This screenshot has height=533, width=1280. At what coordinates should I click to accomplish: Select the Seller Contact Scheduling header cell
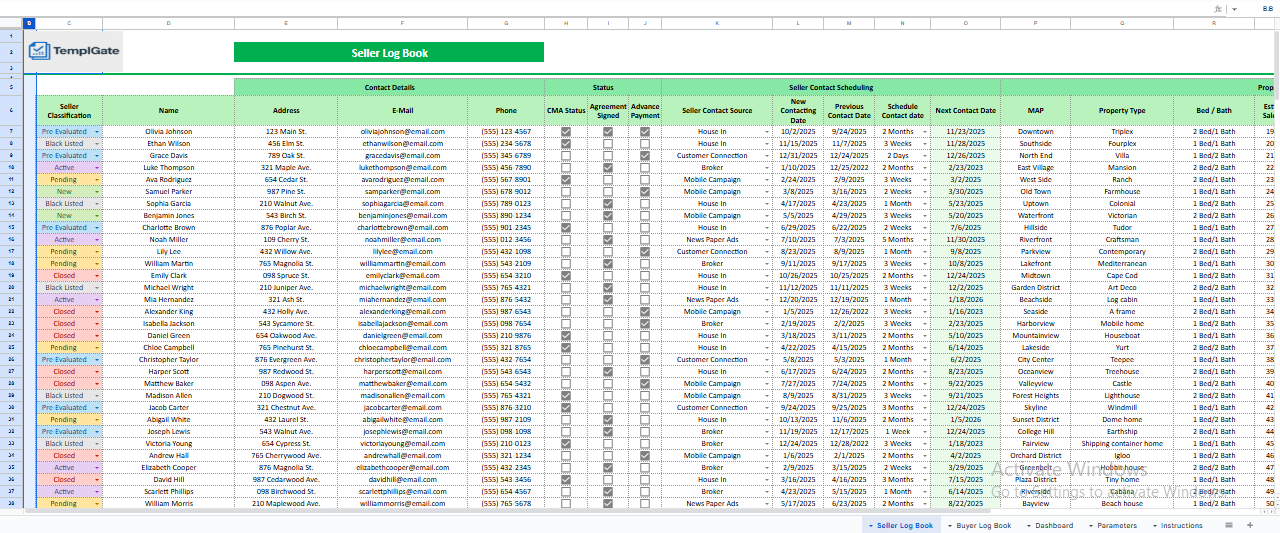[832, 87]
